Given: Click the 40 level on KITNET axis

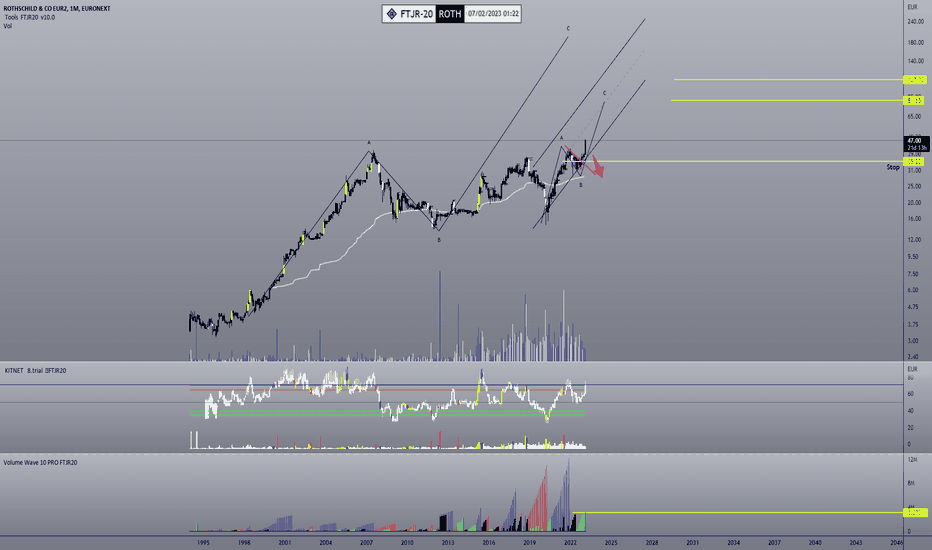Looking at the screenshot, I should click(x=910, y=411).
